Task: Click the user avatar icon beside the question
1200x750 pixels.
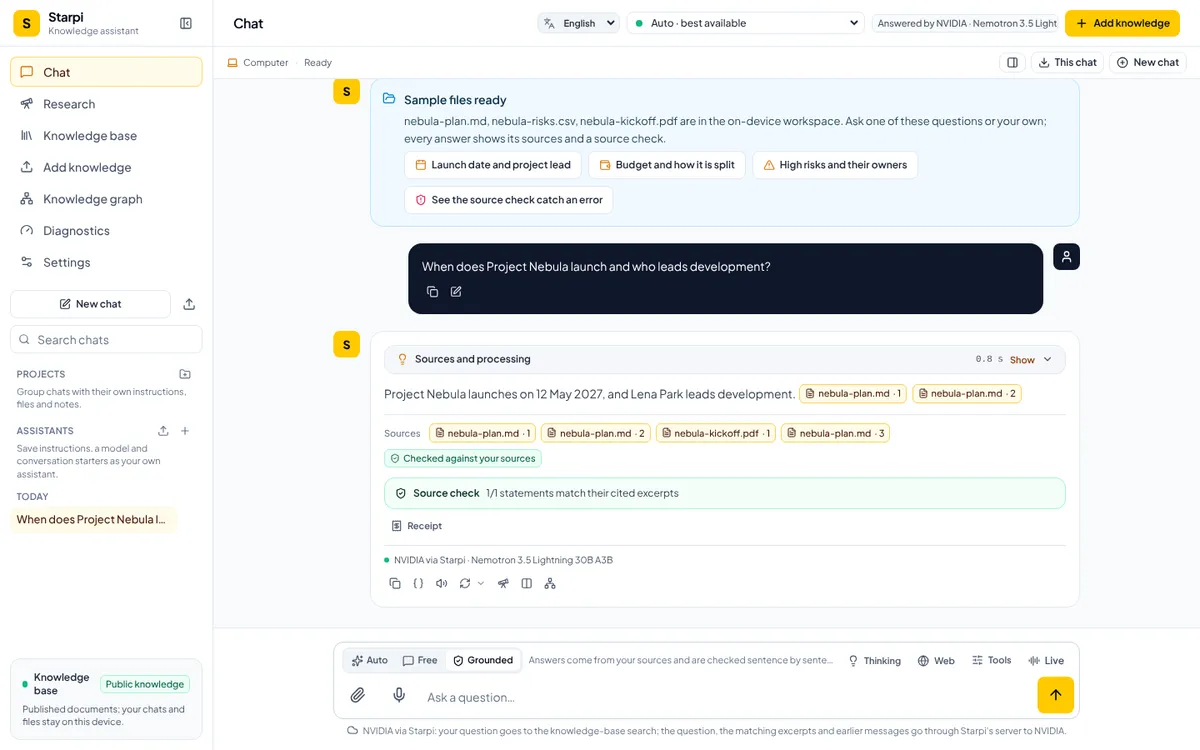Action: point(1066,257)
